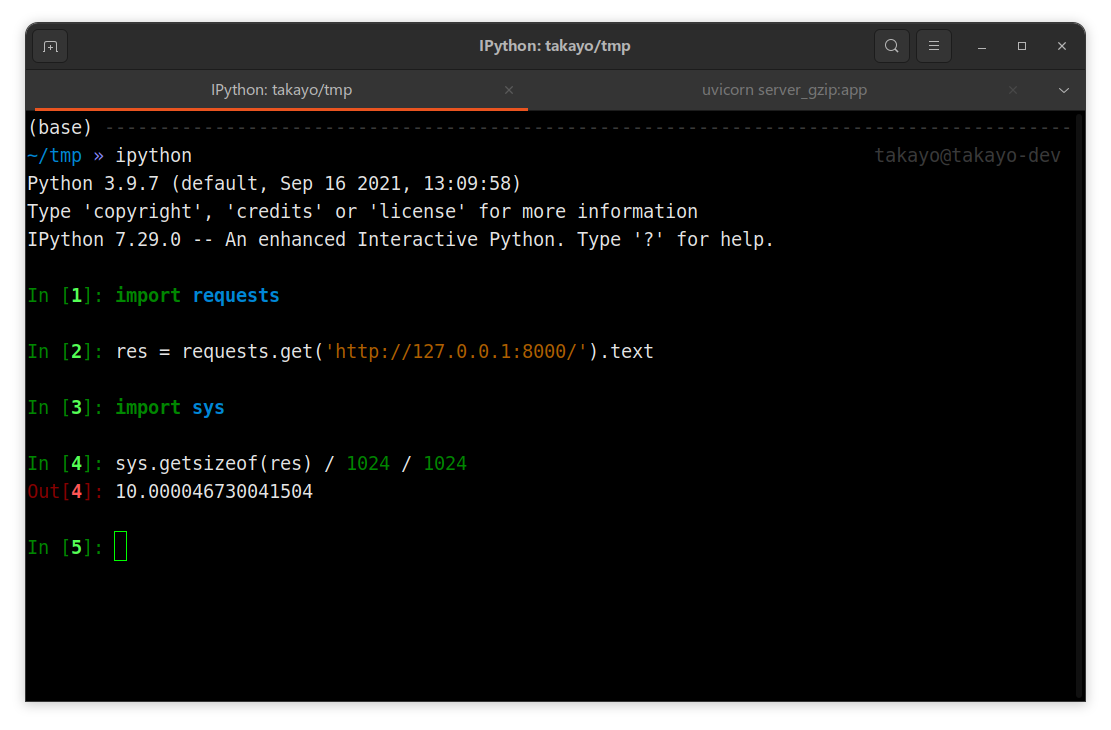
Task: Click the http://127.0.0.1:8000/ URL string
Action: [461, 352]
